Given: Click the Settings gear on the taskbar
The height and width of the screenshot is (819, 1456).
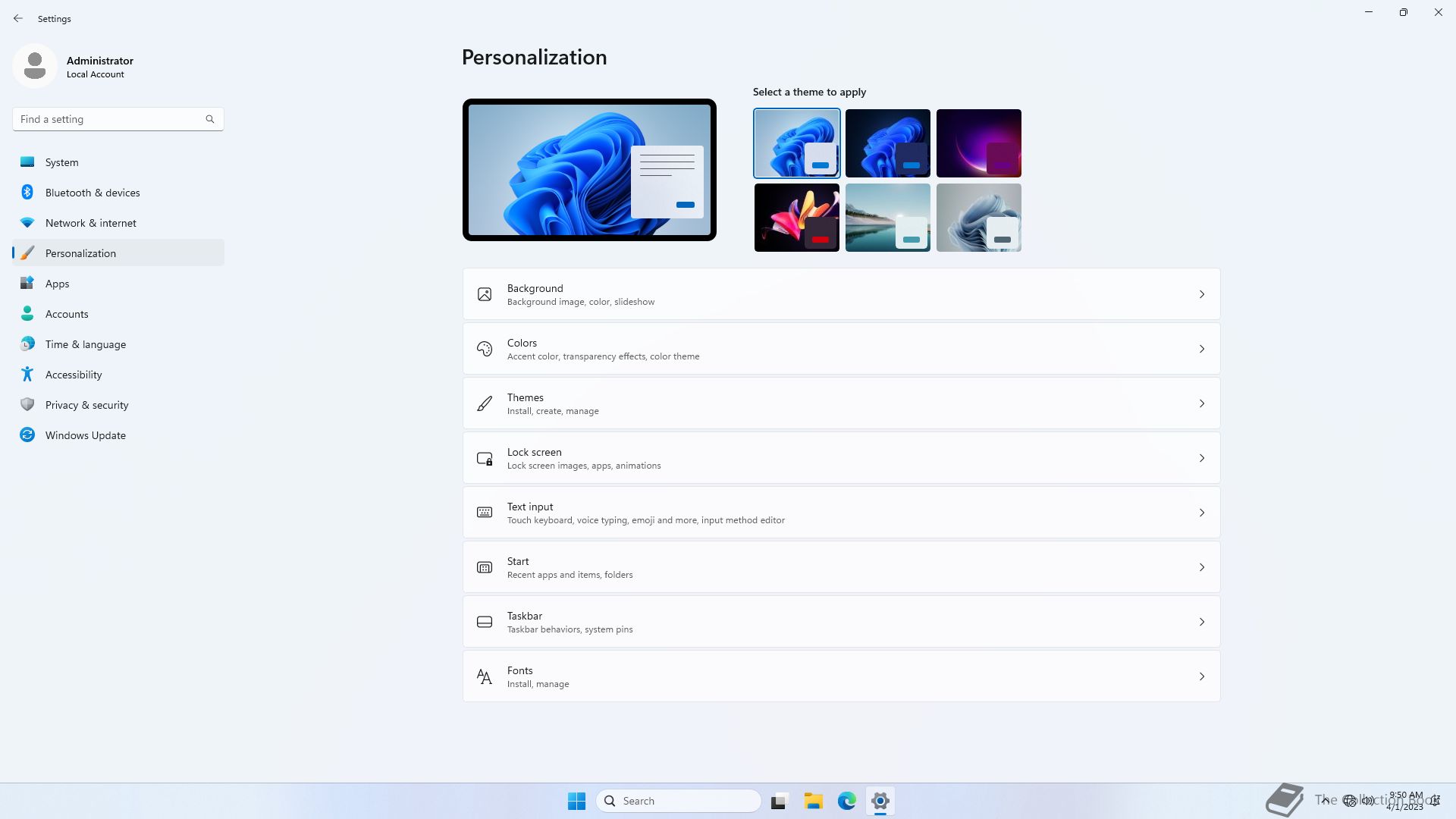Looking at the screenshot, I should pyautogui.click(x=880, y=801).
